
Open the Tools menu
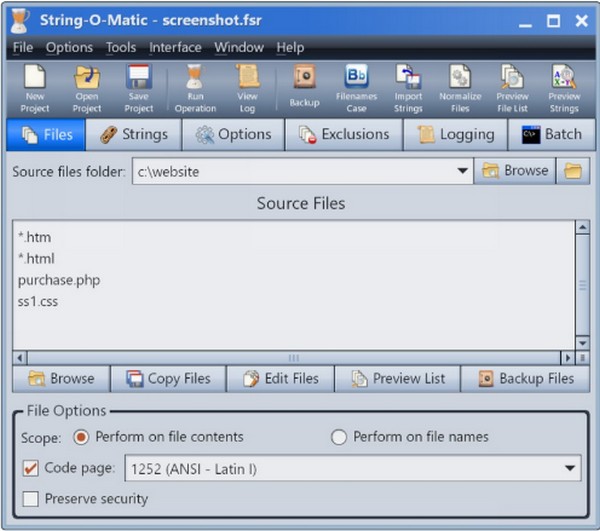pos(121,47)
